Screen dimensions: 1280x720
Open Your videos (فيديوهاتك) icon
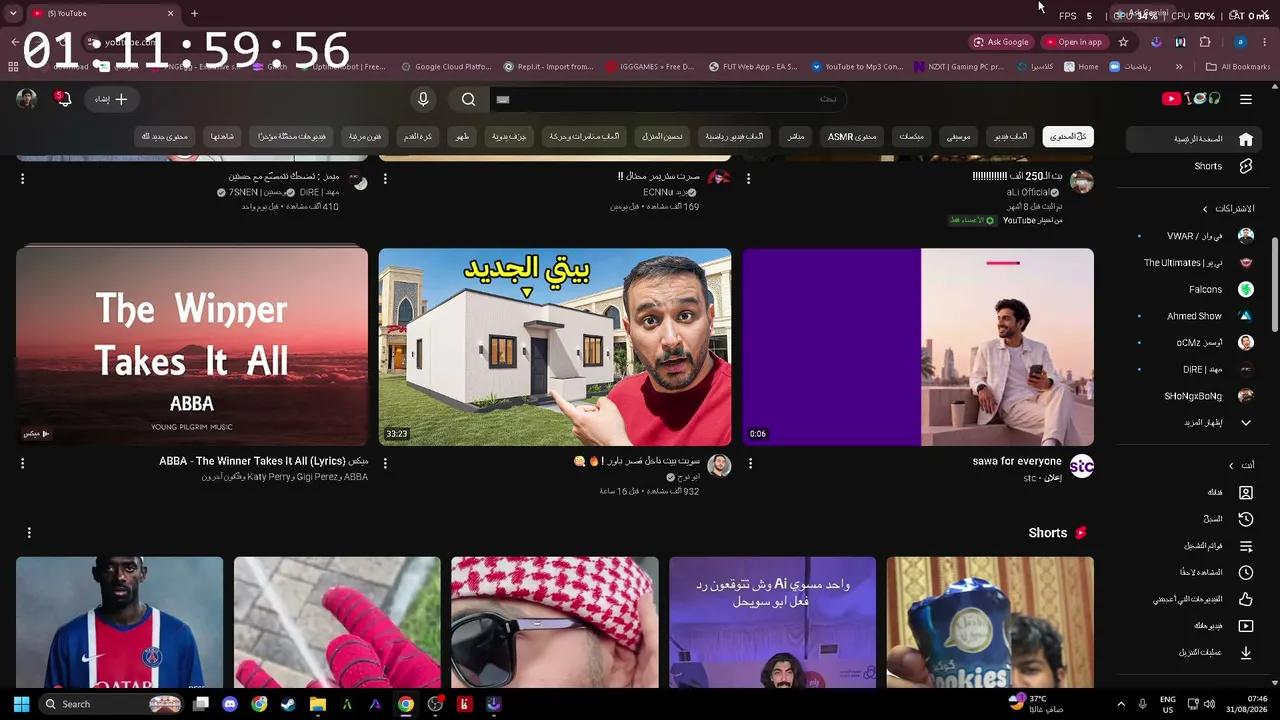pos(1246,626)
